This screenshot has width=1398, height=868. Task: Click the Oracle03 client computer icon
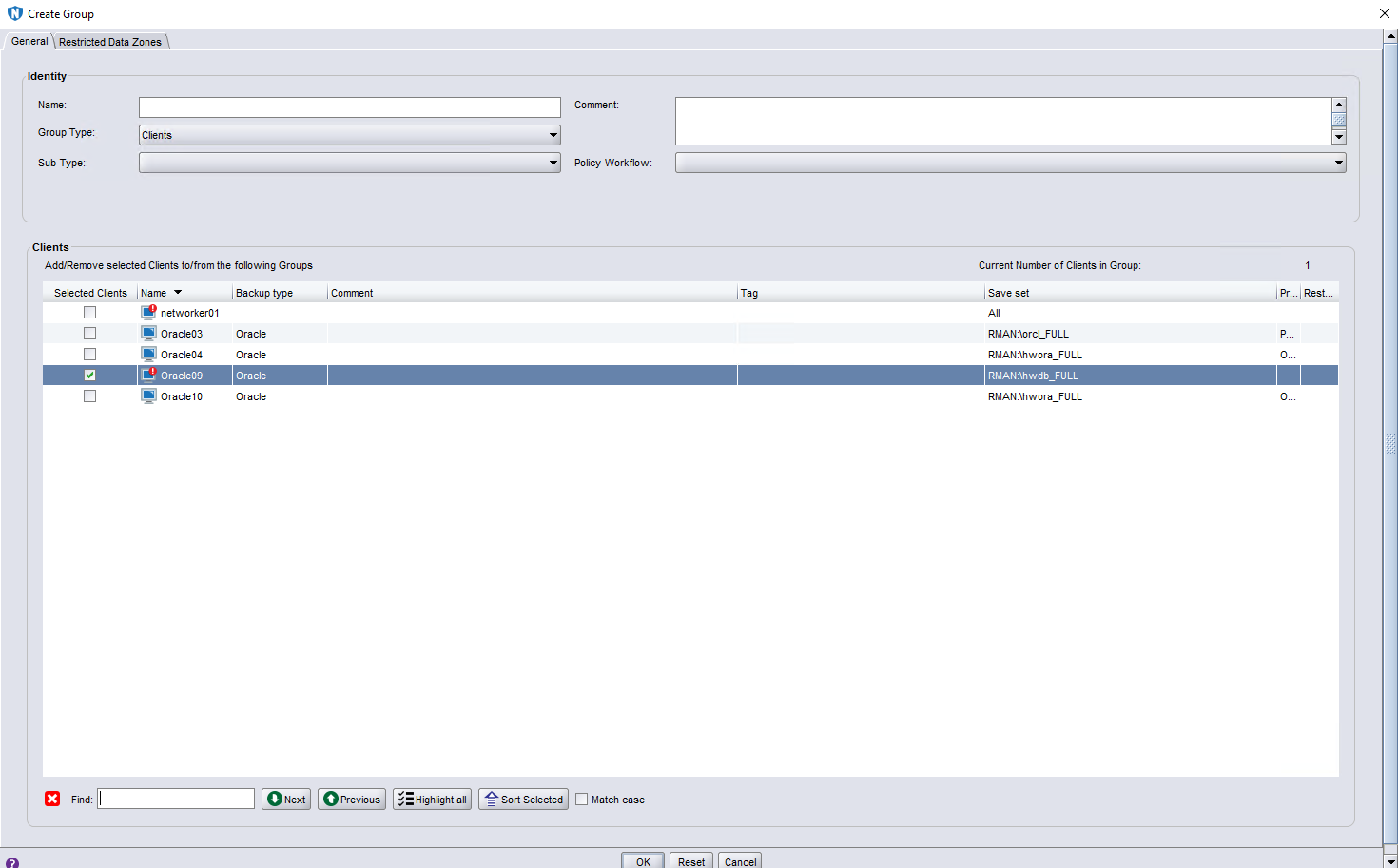(x=148, y=334)
